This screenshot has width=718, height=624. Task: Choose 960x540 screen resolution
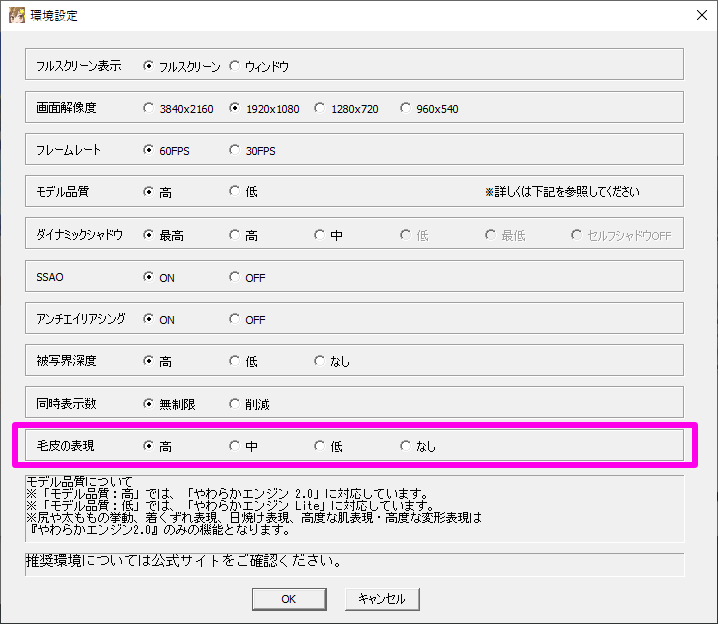[406, 108]
